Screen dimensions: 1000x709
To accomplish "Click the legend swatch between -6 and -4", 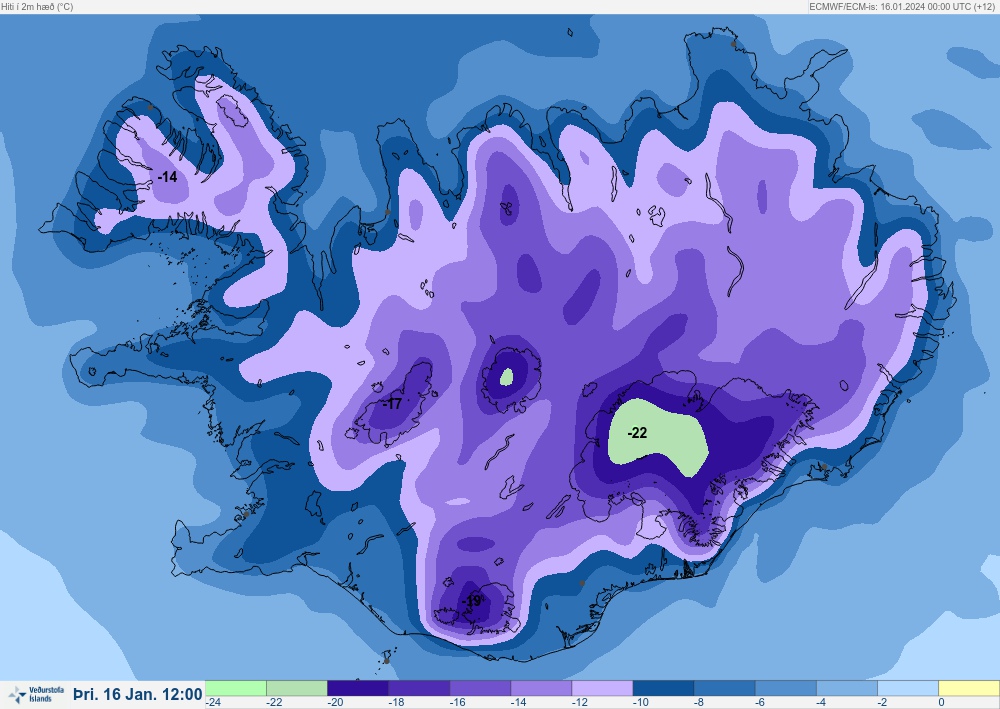I will pos(786,688).
